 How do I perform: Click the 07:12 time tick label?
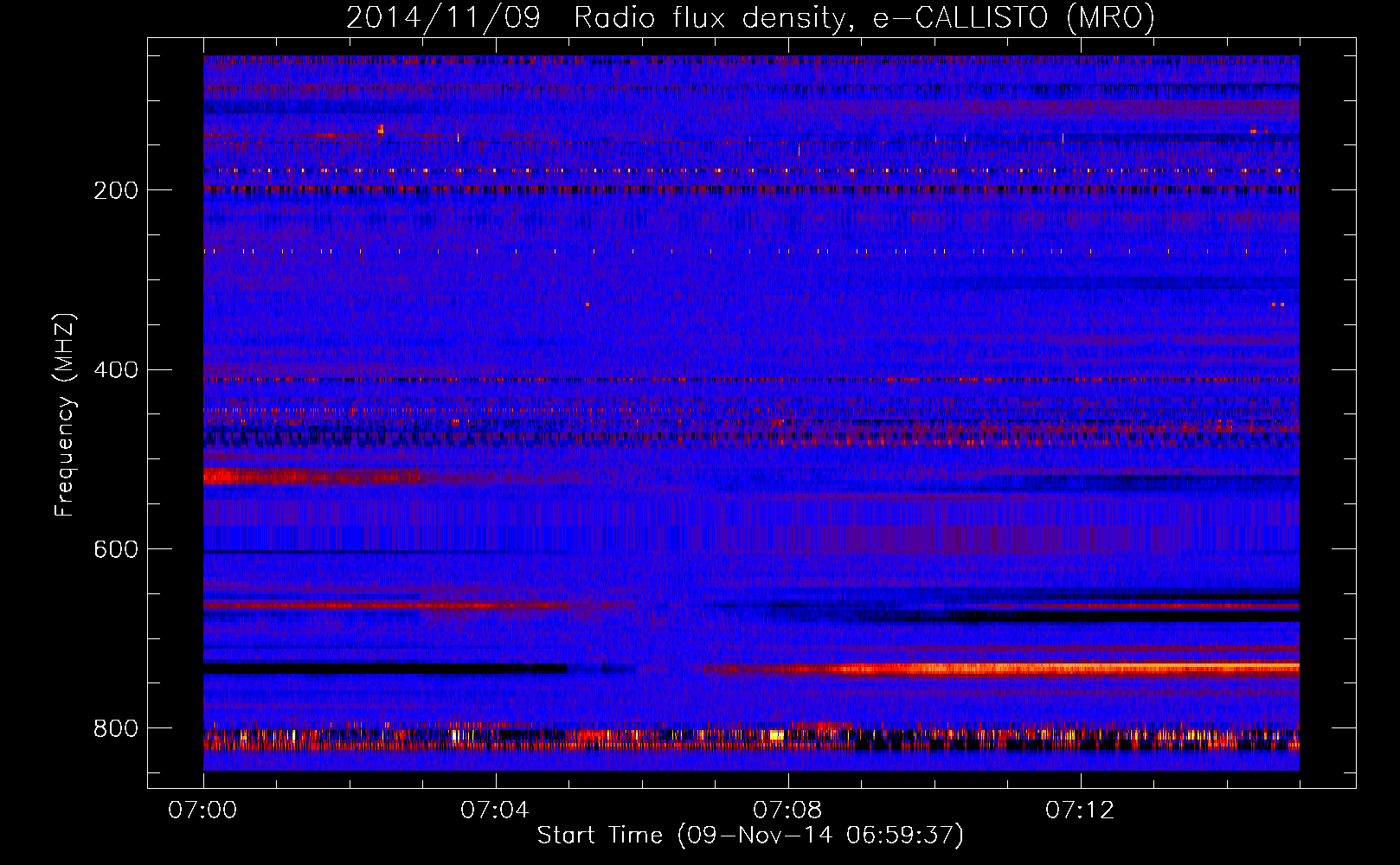pos(1080,810)
